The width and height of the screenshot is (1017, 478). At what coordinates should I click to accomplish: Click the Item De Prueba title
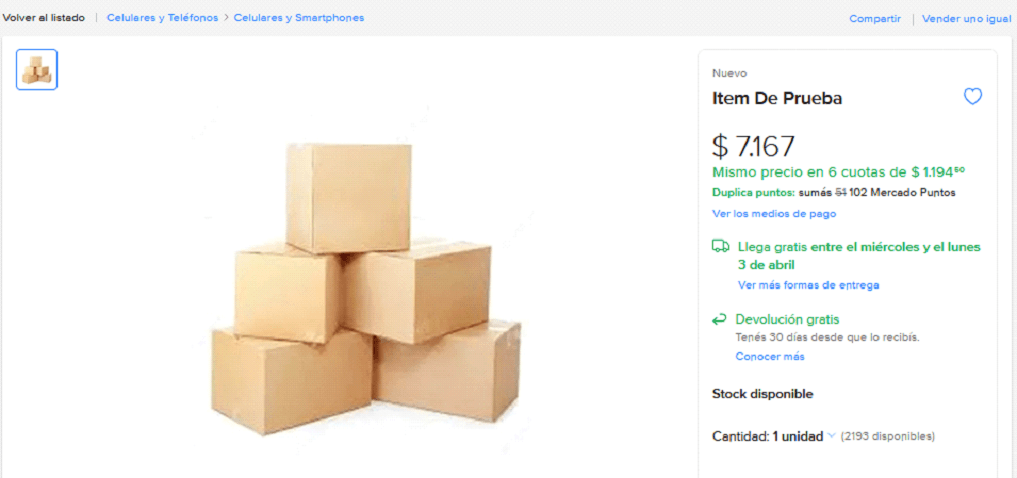[x=777, y=98]
